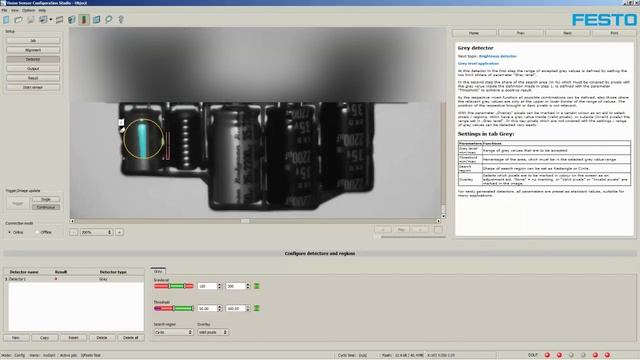The width and height of the screenshot is (640, 360).
Task: Click the Threshold minimum value field
Action: click(207, 309)
